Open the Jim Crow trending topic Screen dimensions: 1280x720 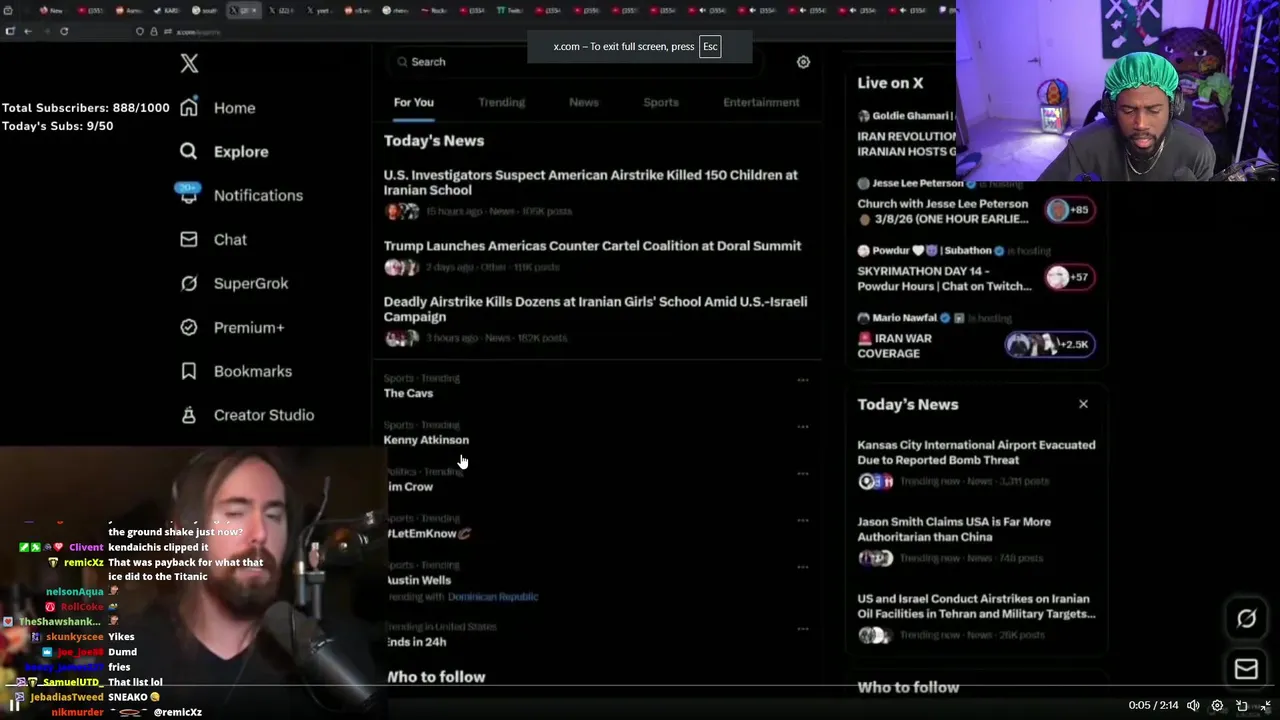point(410,487)
